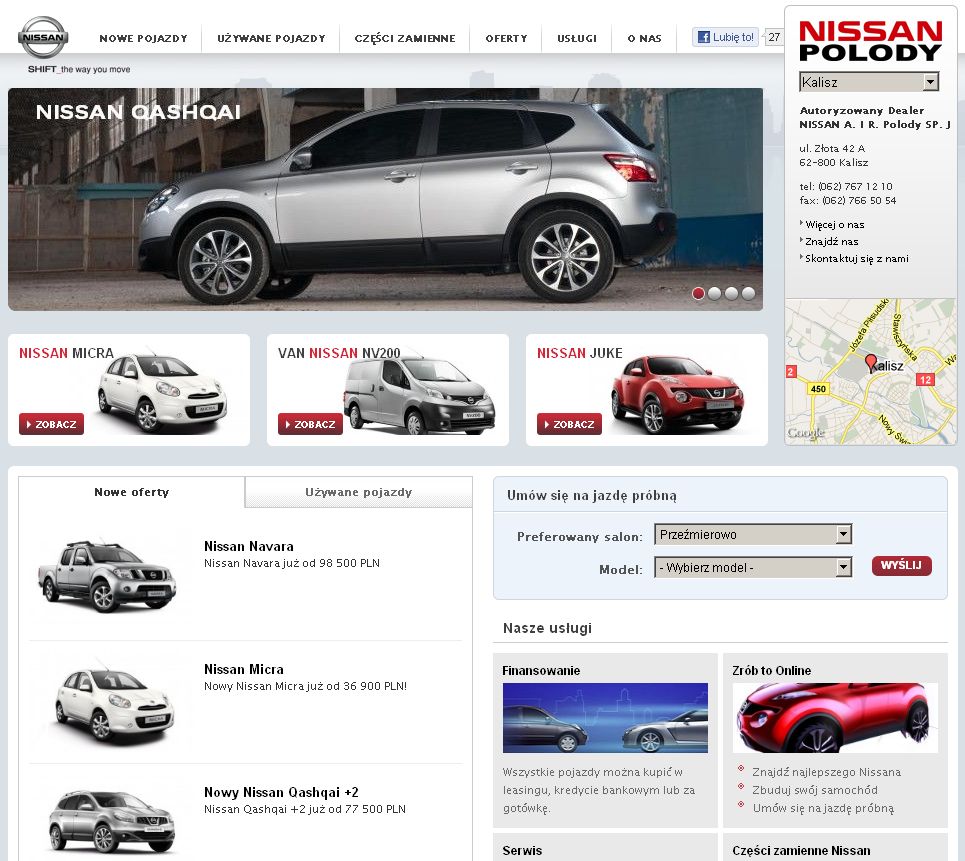Open the Nowe Pojazdy menu

(143, 38)
